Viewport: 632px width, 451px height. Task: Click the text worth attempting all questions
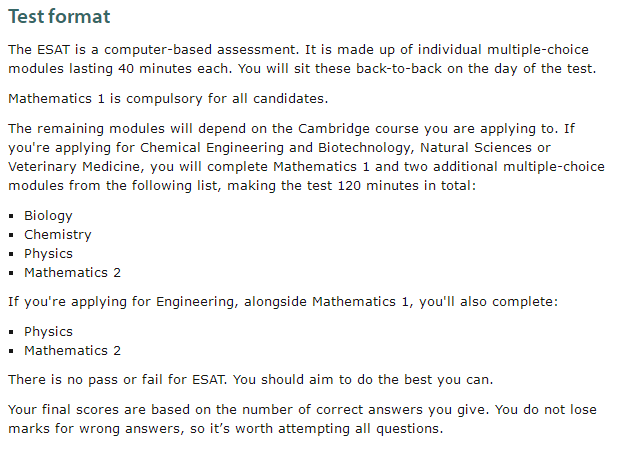coord(339,428)
